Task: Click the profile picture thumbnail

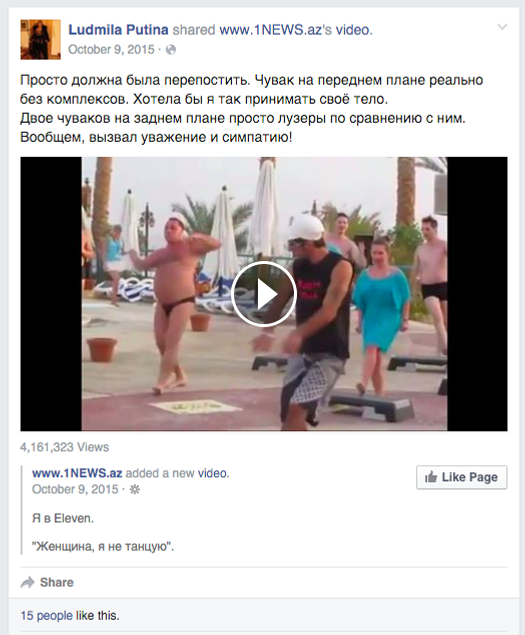Action: point(41,40)
